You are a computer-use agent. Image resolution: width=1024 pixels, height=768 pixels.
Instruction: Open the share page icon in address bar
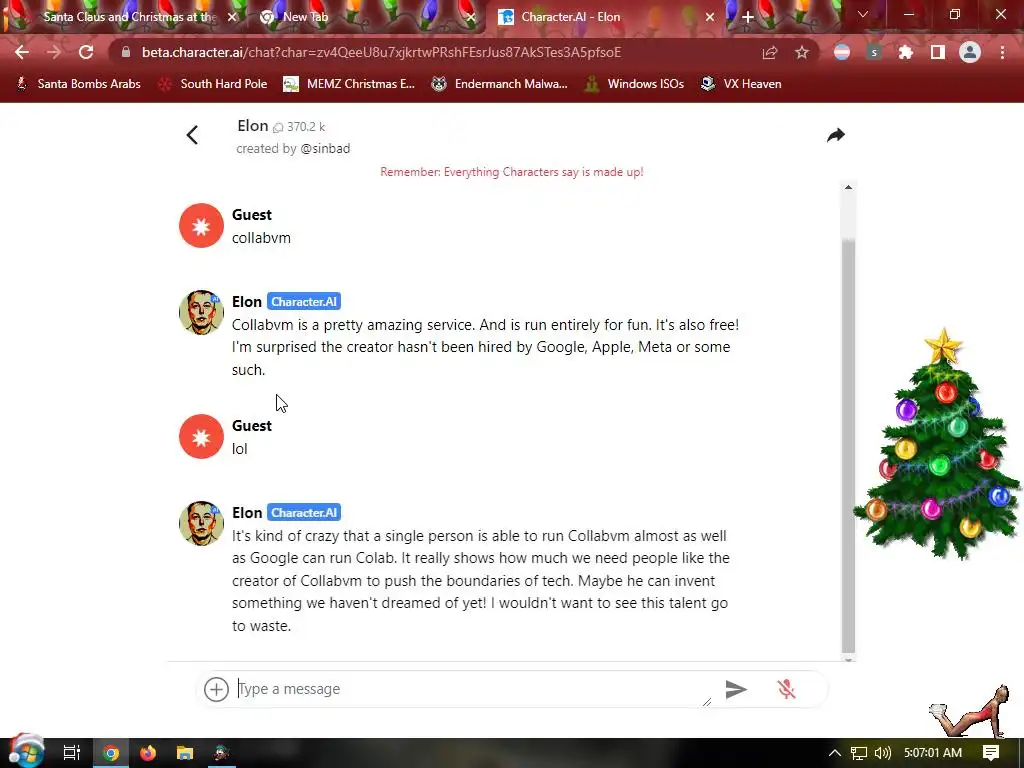pyautogui.click(x=770, y=52)
